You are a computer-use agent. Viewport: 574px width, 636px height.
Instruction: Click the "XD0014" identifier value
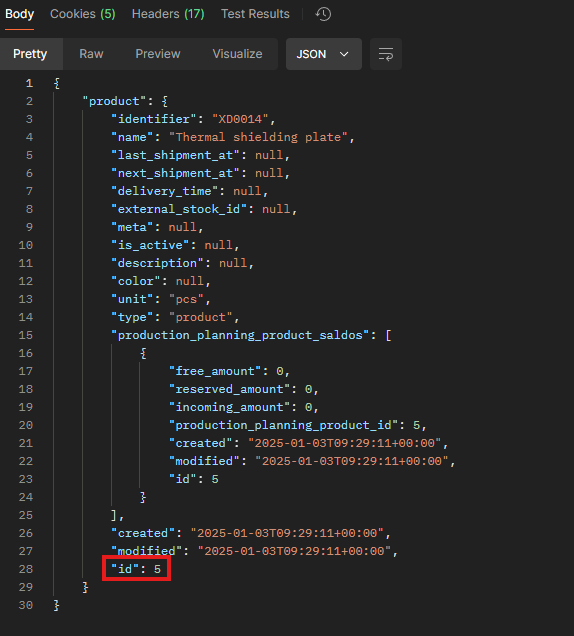(x=240, y=119)
